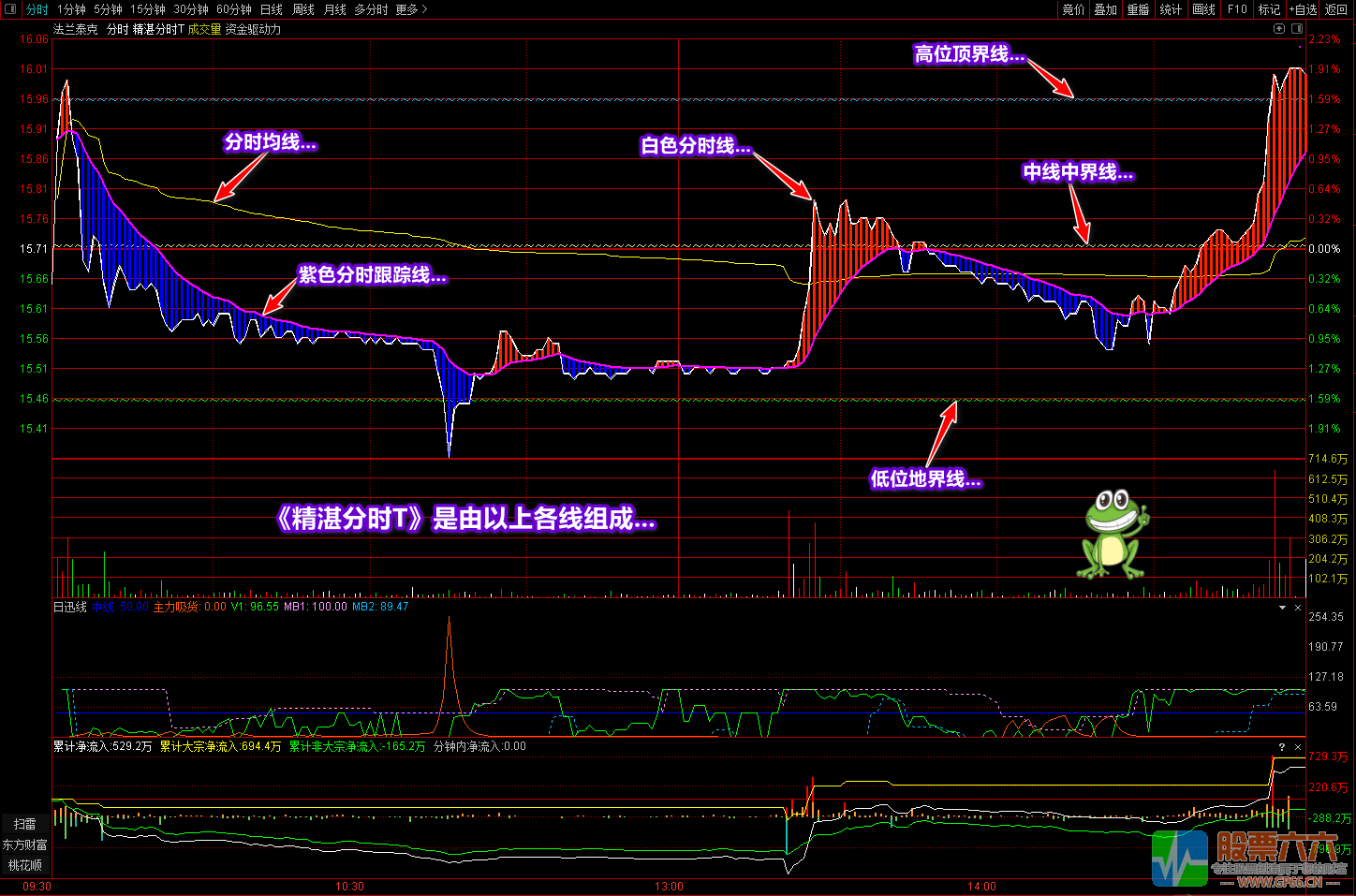Switch to 分时 time-sharing view
1356x896 pixels.
37,9
